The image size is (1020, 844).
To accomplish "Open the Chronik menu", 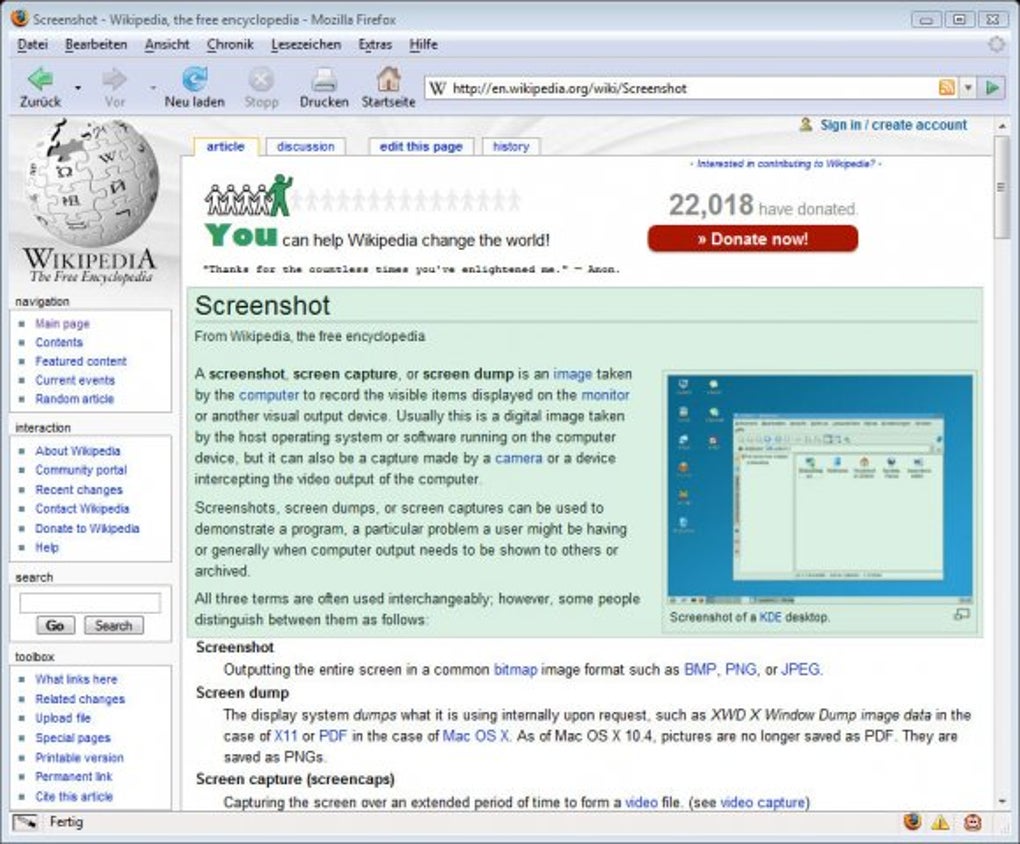I will [x=230, y=44].
